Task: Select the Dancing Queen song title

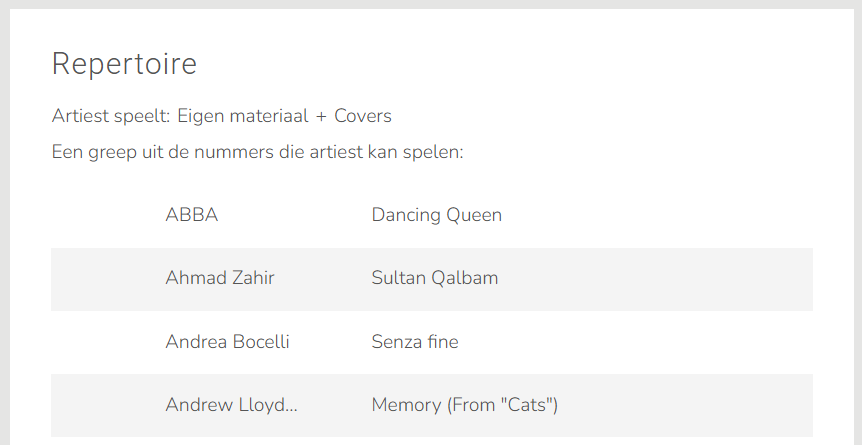Action: click(436, 215)
